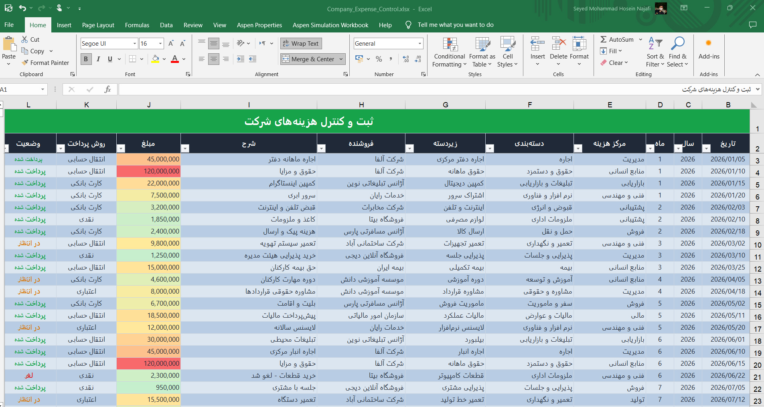Click Increase Indent icon
This screenshot has width=764, height=407.
(252, 59)
